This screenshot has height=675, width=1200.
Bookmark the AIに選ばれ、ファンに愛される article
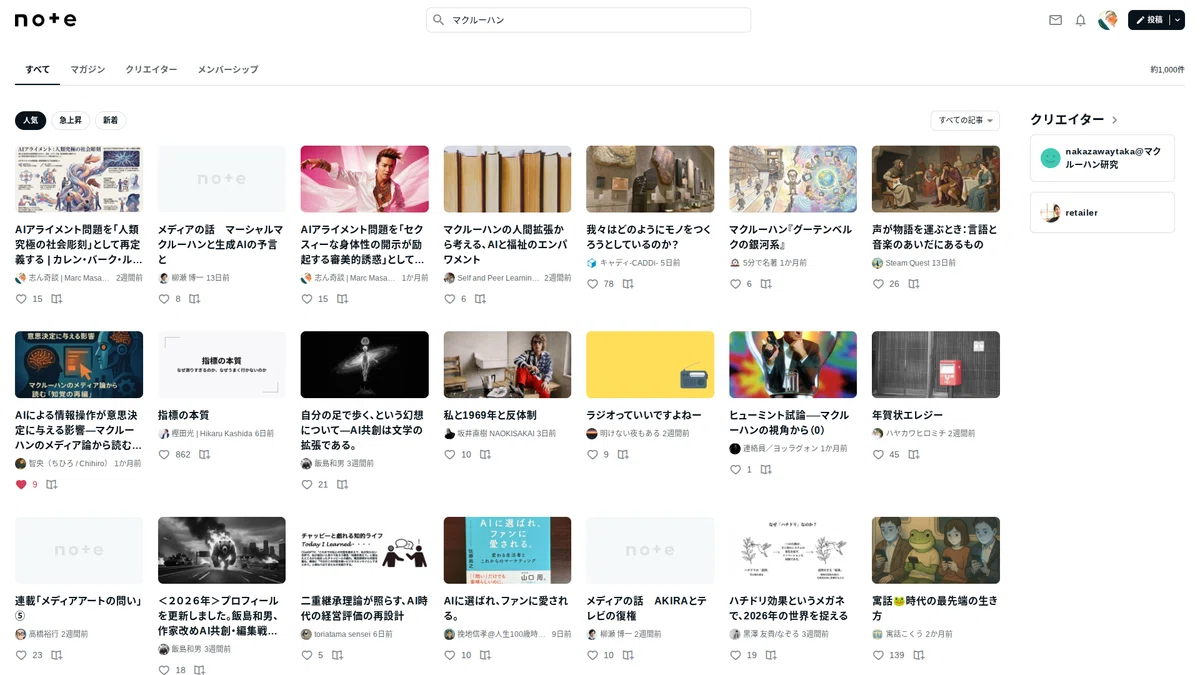(485, 655)
